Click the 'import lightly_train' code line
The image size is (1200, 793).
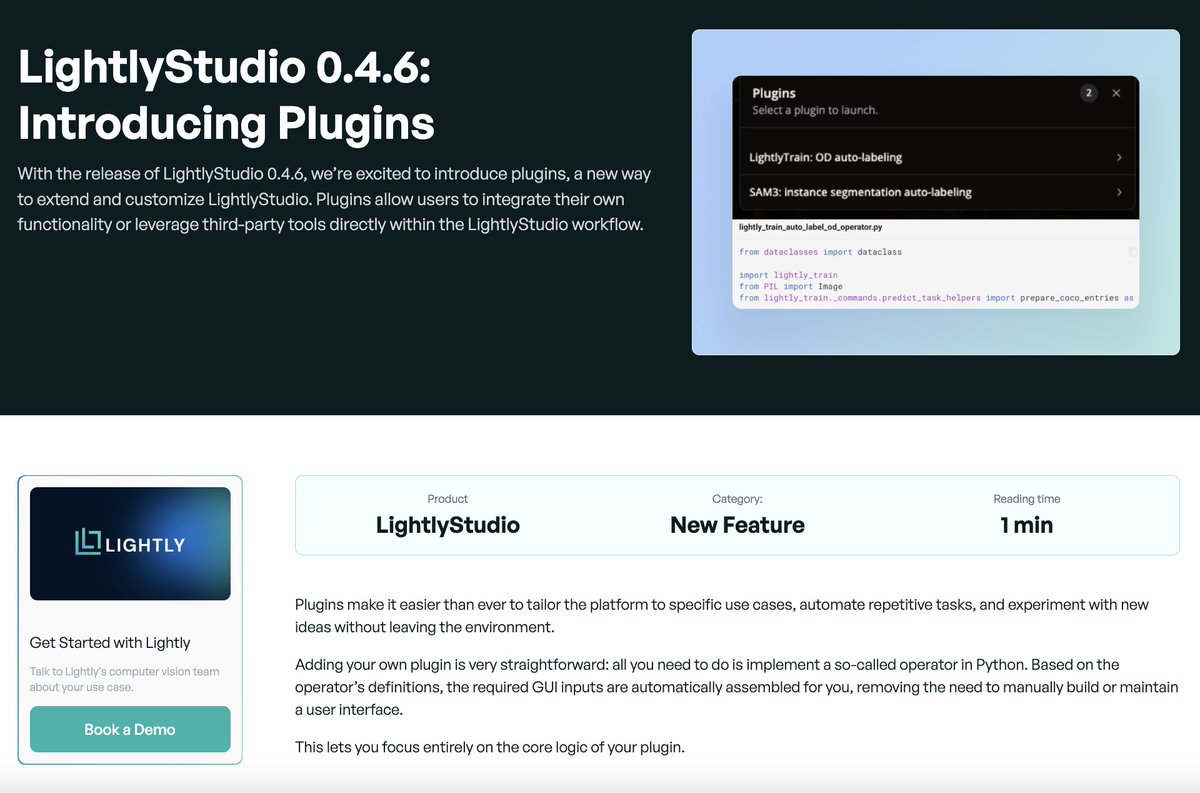(788, 275)
